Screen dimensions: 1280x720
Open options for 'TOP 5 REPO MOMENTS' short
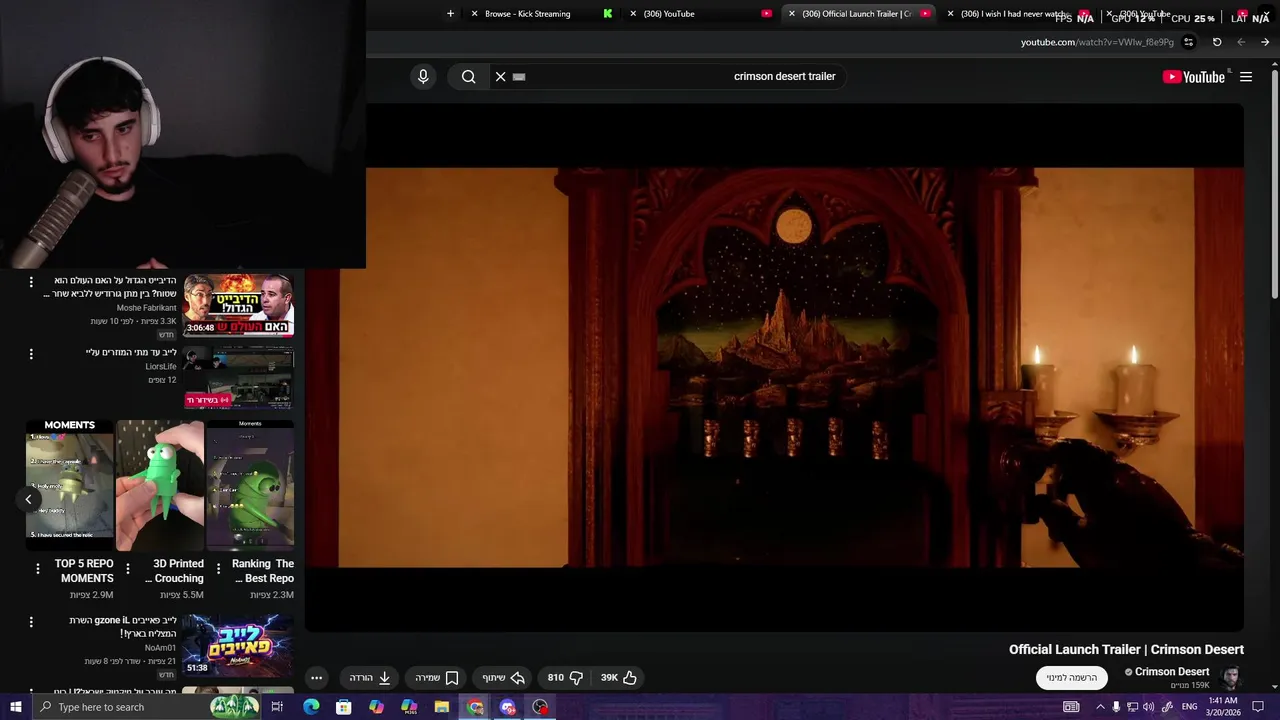click(x=38, y=569)
